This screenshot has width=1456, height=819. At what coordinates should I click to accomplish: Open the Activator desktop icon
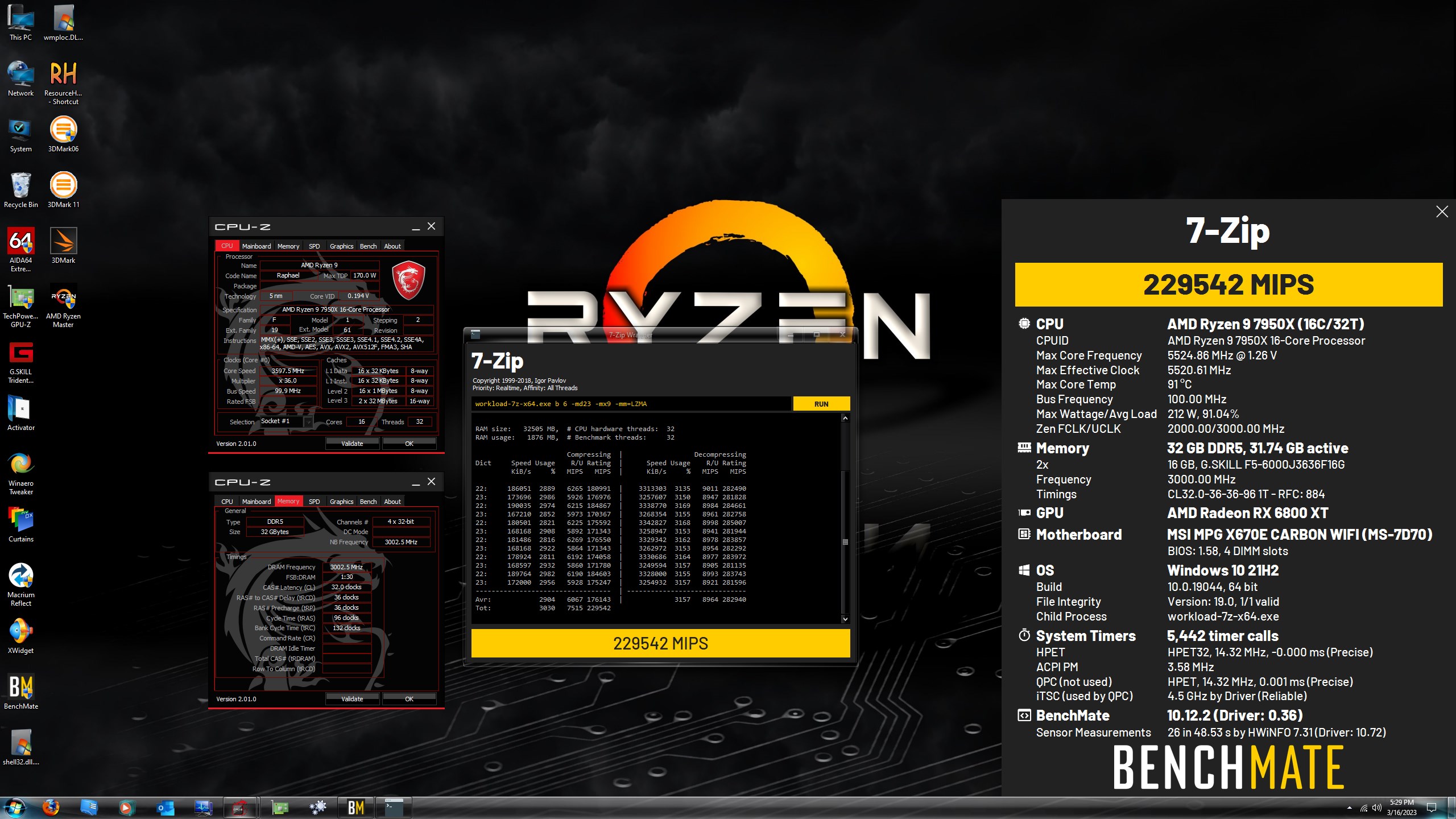click(x=20, y=413)
